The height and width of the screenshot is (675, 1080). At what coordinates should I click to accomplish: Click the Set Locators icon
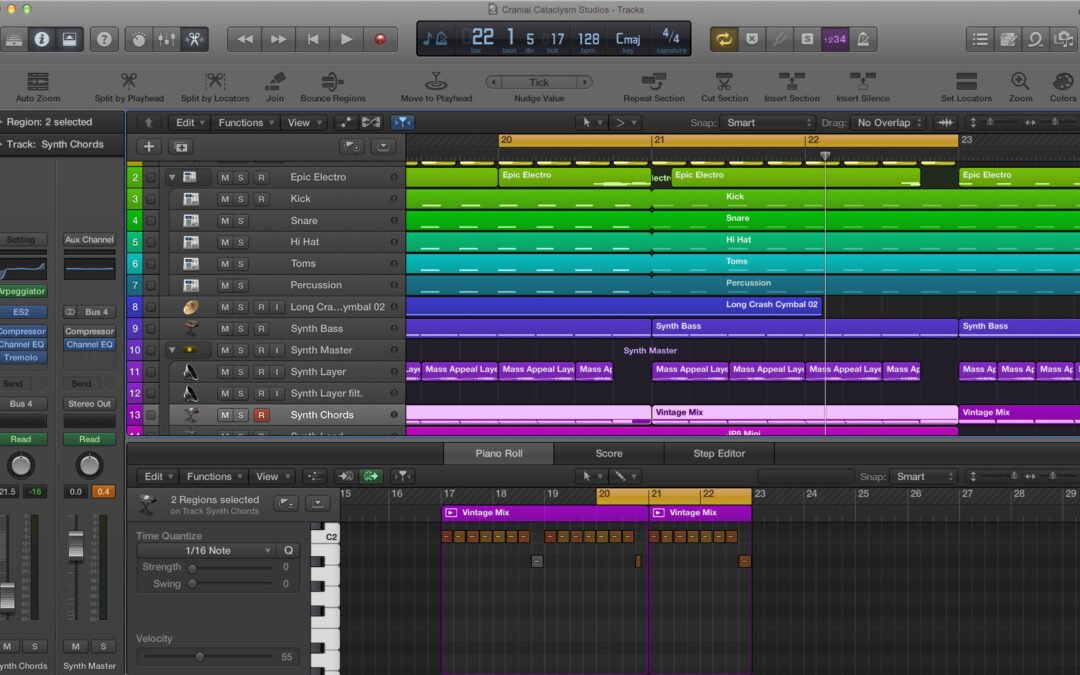[966, 82]
